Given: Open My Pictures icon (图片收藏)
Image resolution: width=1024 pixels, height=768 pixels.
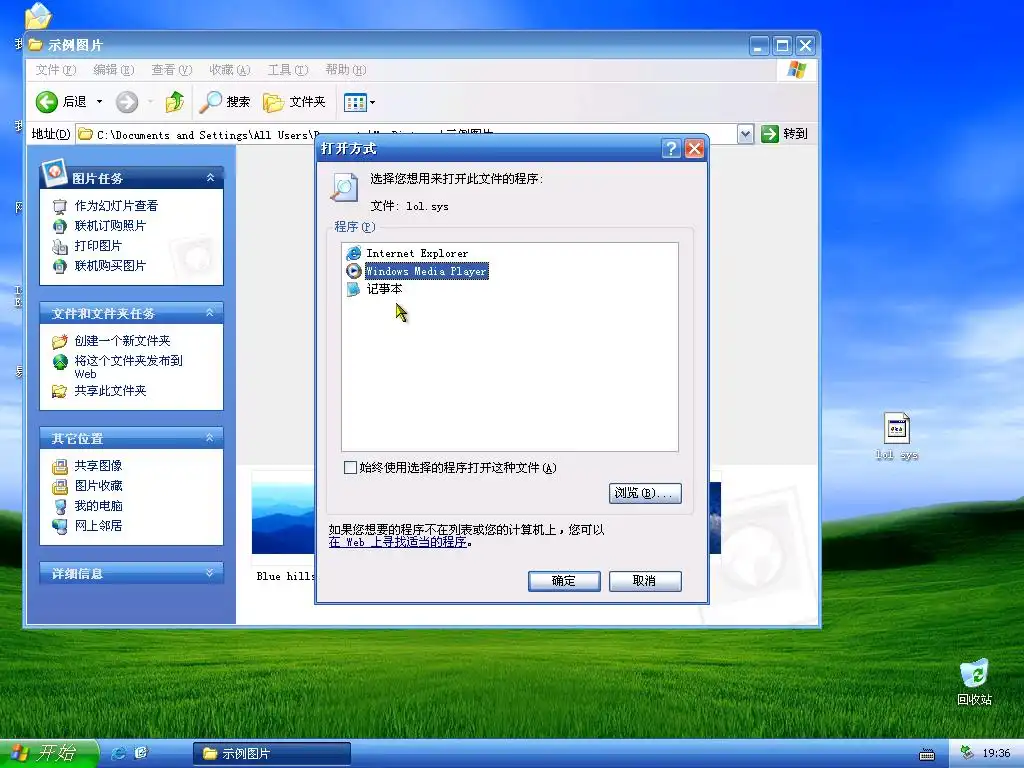Looking at the screenshot, I should (x=59, y=487).
